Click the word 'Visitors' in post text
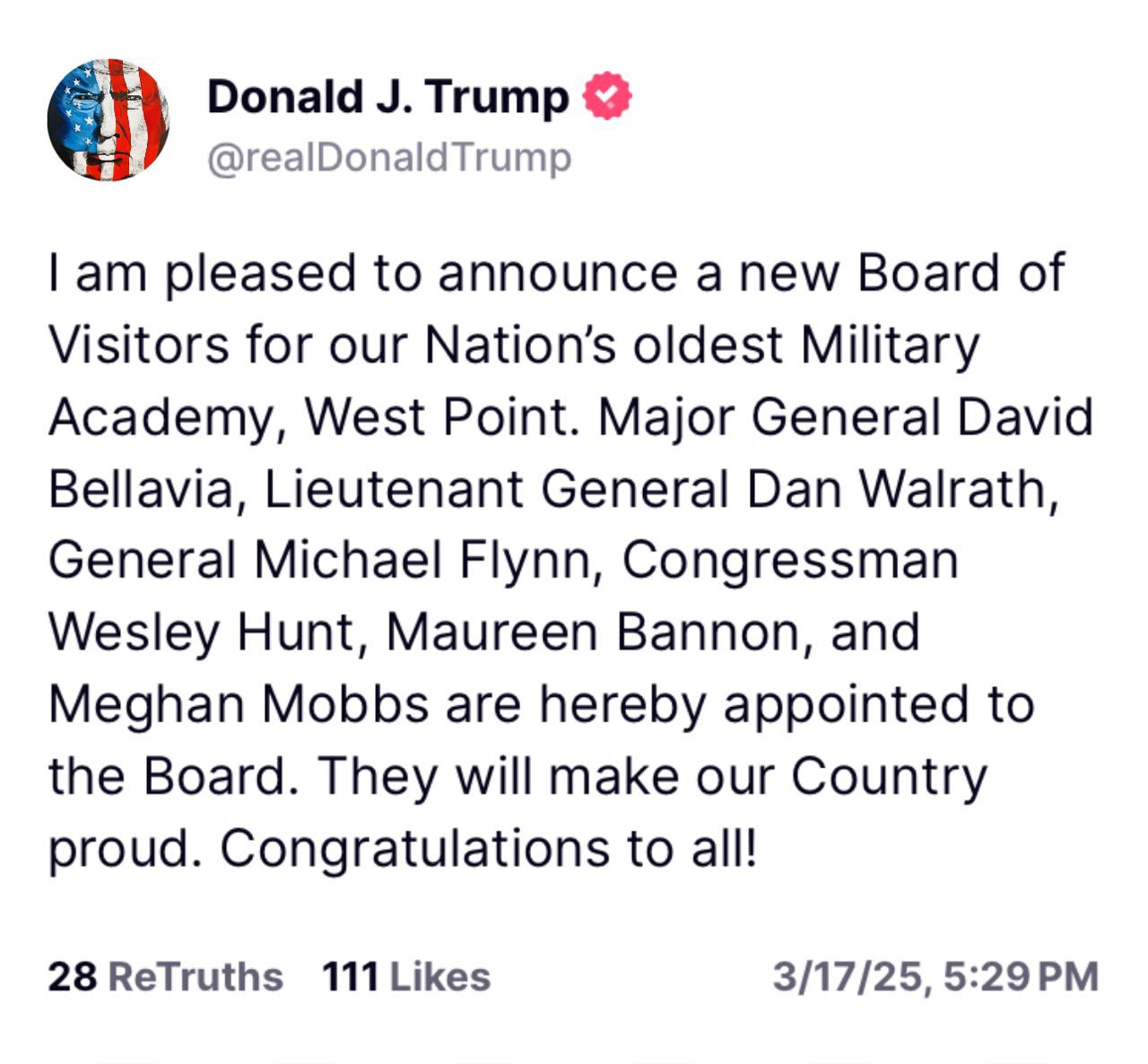The width and height of the screenshot is (1148, 1064). pos(139,344)
